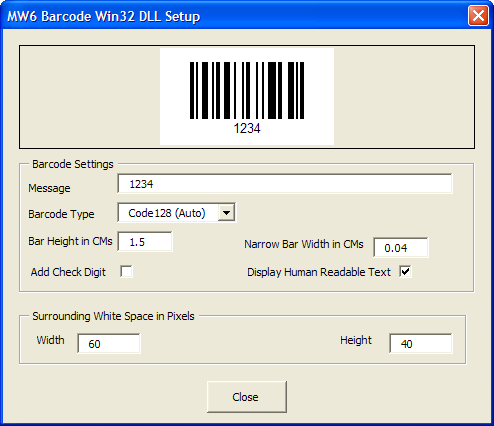Click the white space Width field

[109, 343]
